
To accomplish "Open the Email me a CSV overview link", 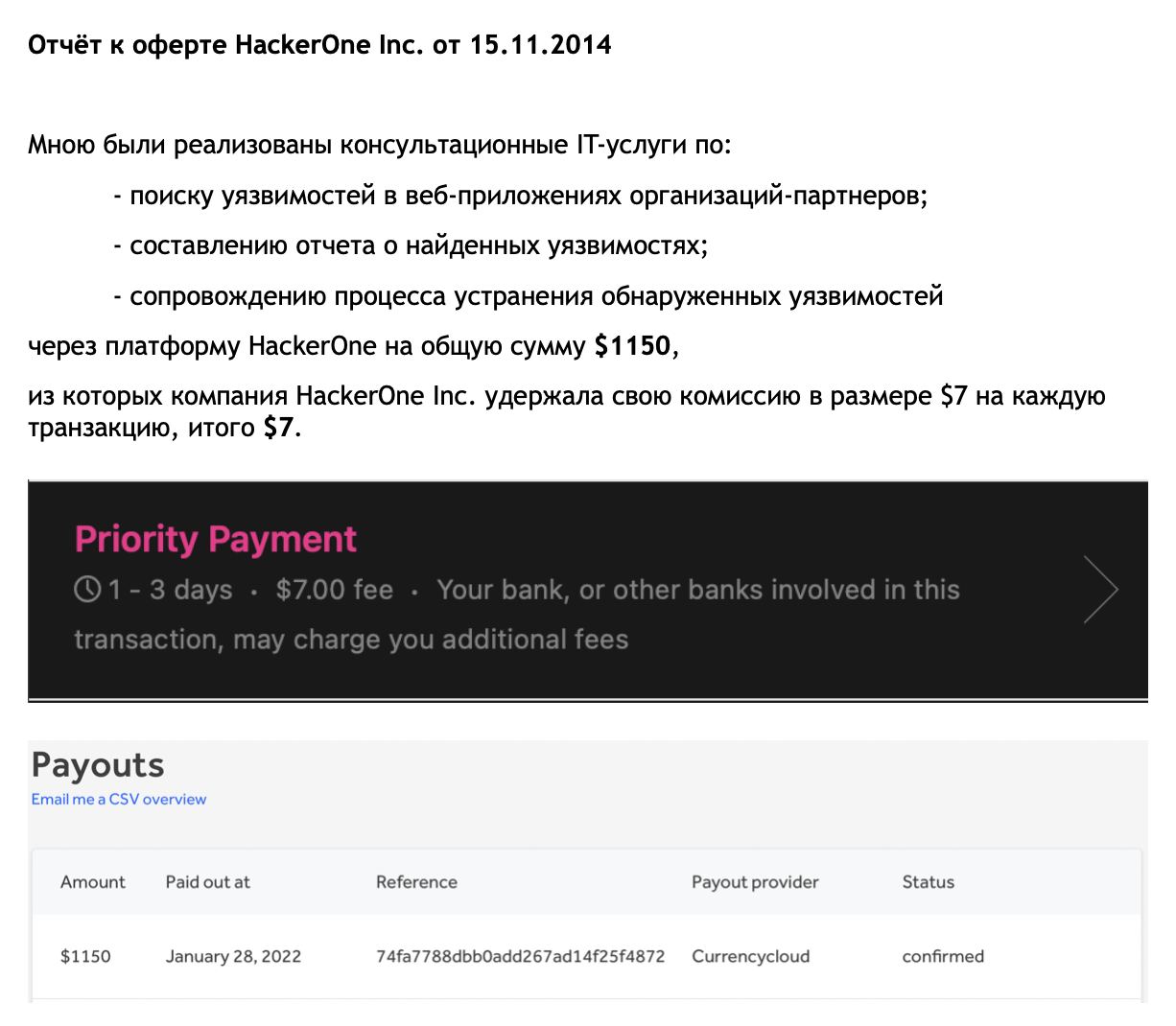I will click(119, 799).
